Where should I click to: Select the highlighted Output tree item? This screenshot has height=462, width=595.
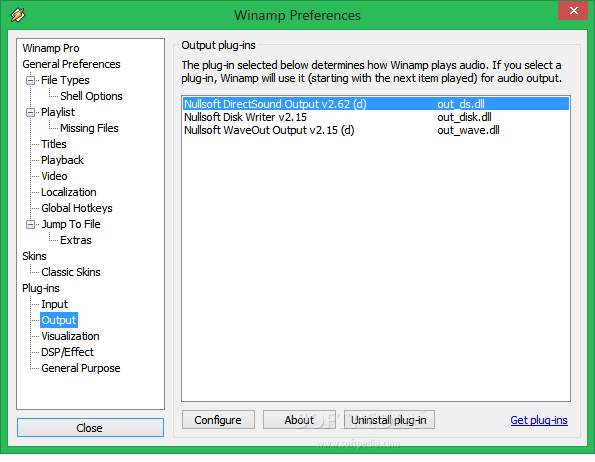[x=59, y=320]
